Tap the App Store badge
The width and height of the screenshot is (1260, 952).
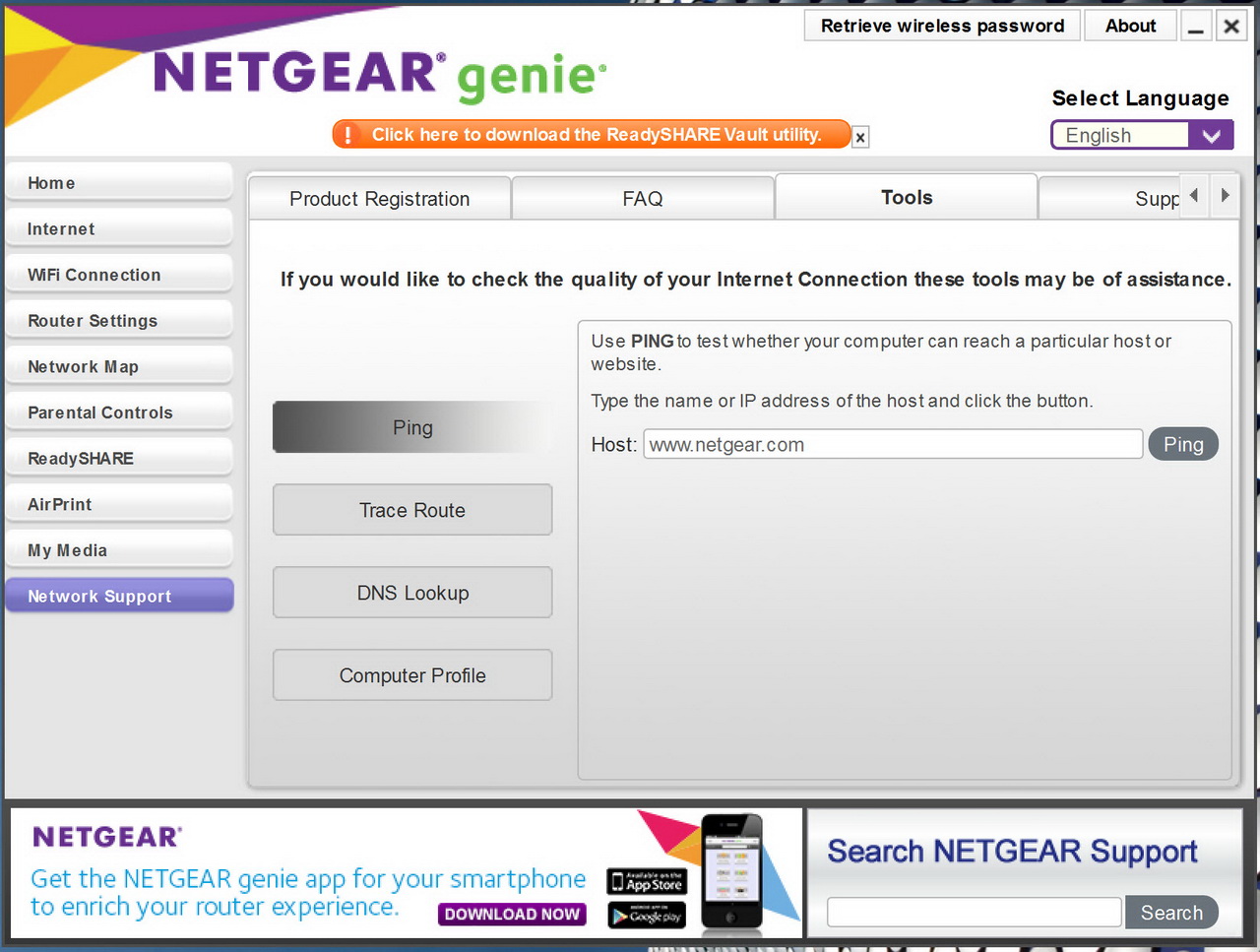647,881
